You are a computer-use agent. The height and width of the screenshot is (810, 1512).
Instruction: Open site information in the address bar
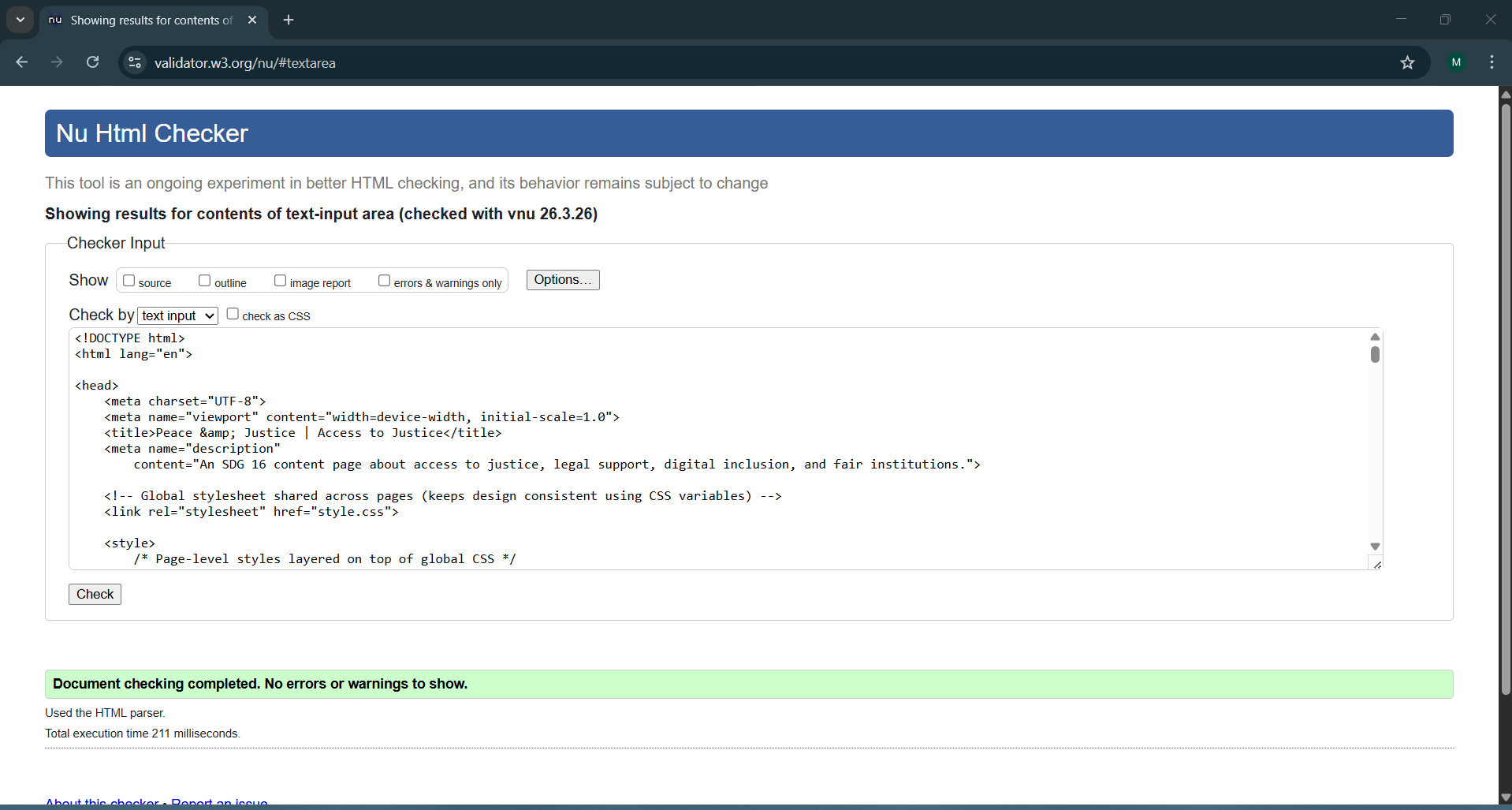135,62
